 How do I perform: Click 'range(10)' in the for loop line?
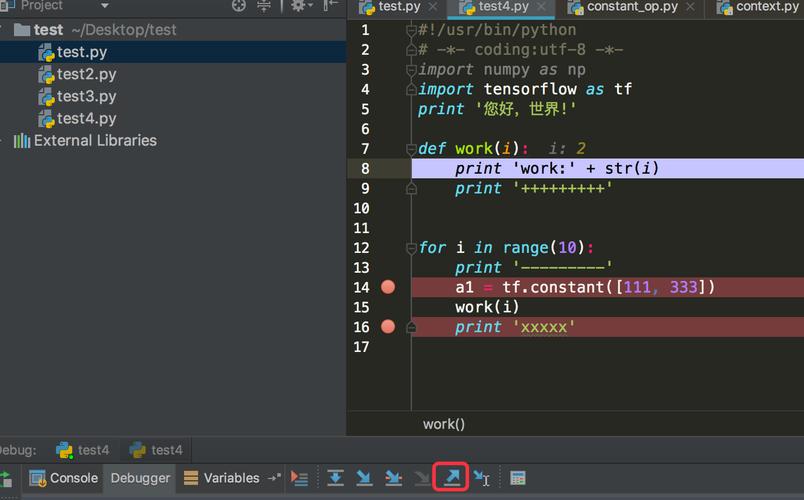543,248
